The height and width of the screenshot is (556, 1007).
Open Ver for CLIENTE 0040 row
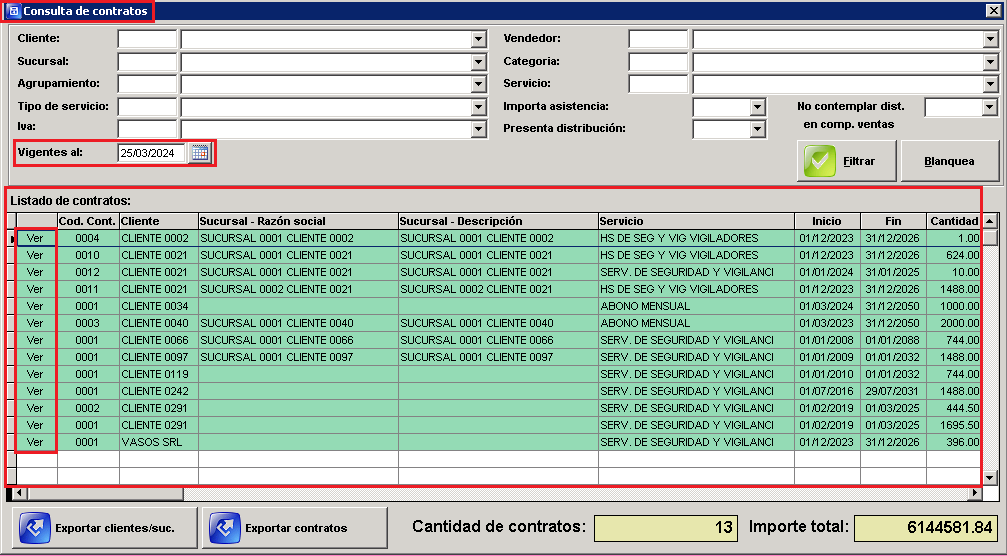35,323
